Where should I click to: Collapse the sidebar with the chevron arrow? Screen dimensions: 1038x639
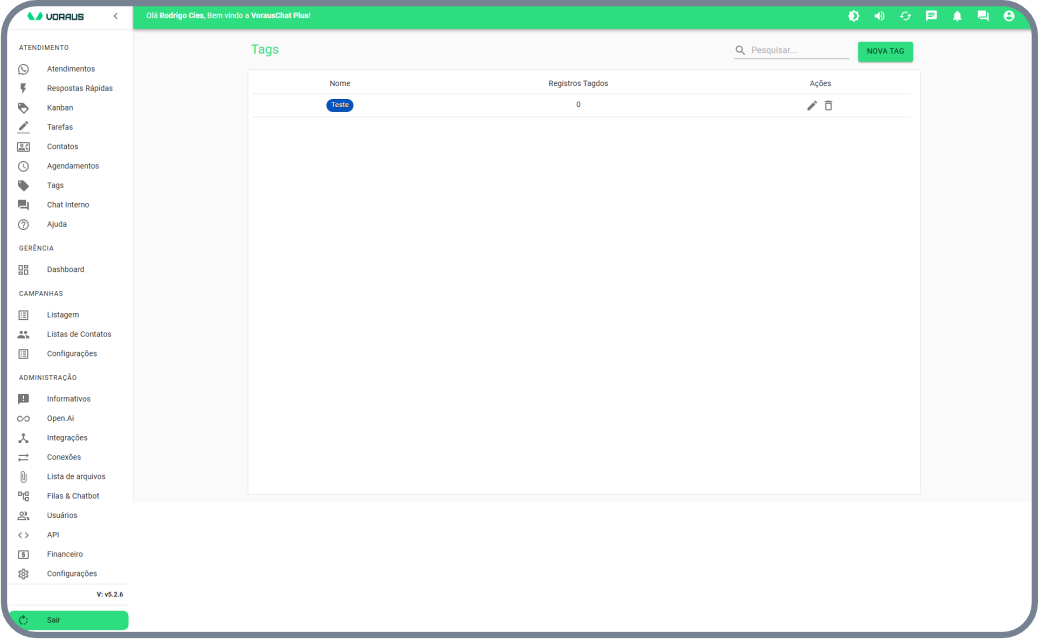[x=115, y=16]
